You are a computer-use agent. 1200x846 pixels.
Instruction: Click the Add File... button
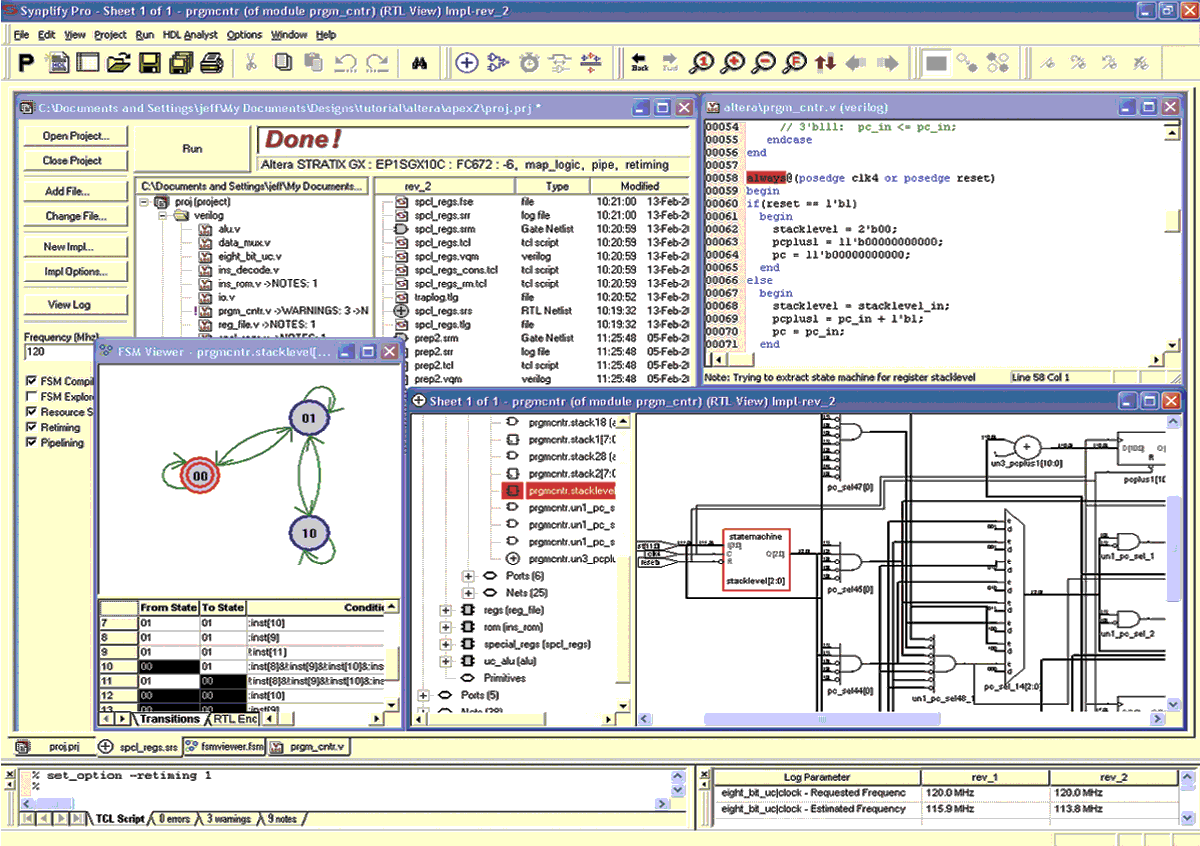point(76,191)
